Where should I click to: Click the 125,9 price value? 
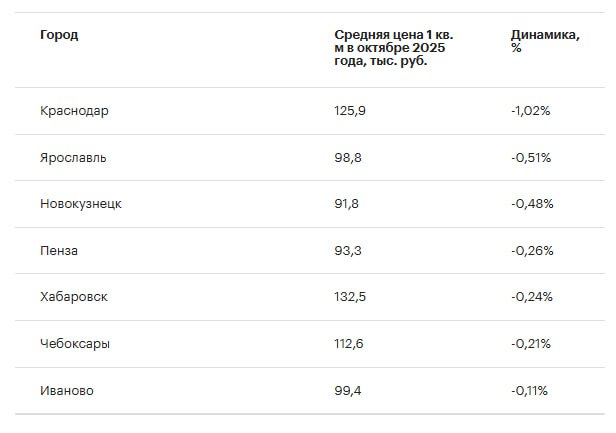point(350,111)
